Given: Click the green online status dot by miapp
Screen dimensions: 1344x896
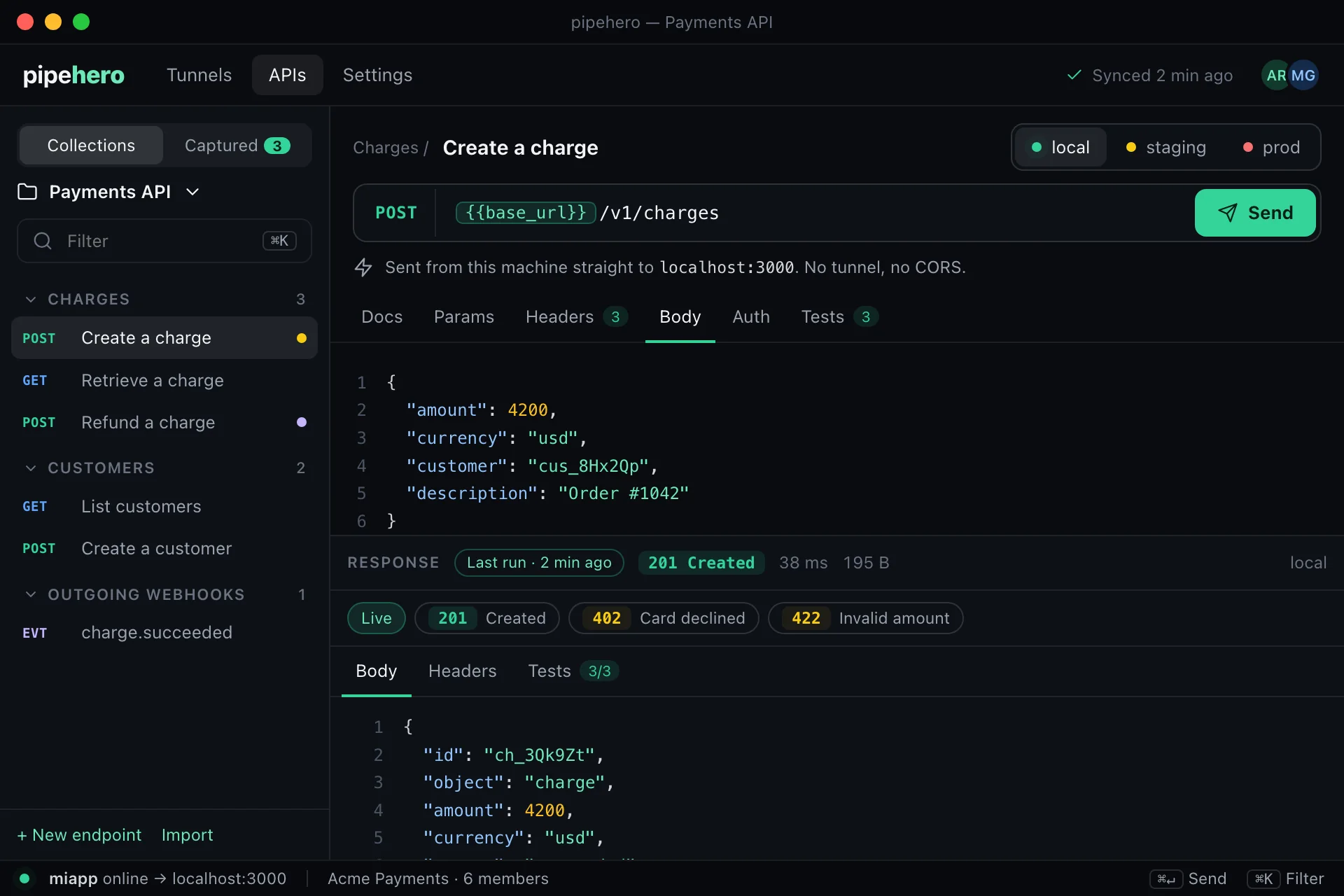Looking at the screenshot, I should tap(24, 878).
